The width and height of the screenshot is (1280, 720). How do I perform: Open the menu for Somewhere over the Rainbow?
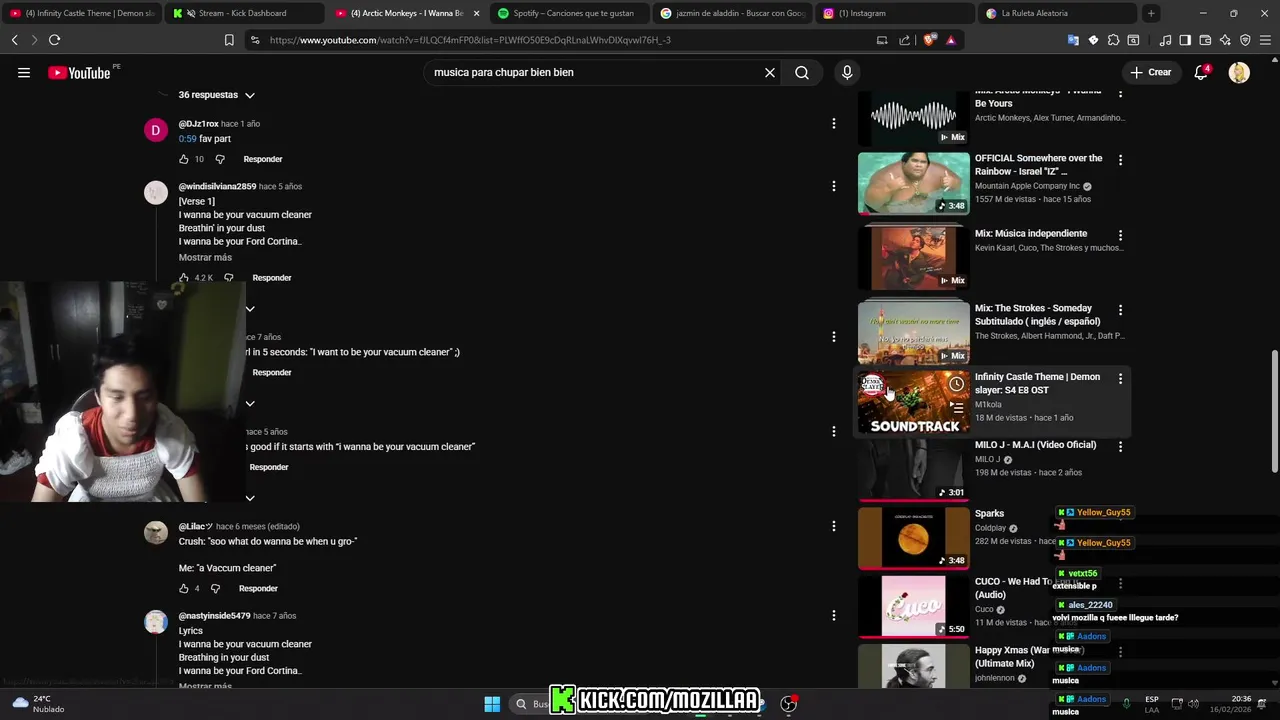(1120, 160)
